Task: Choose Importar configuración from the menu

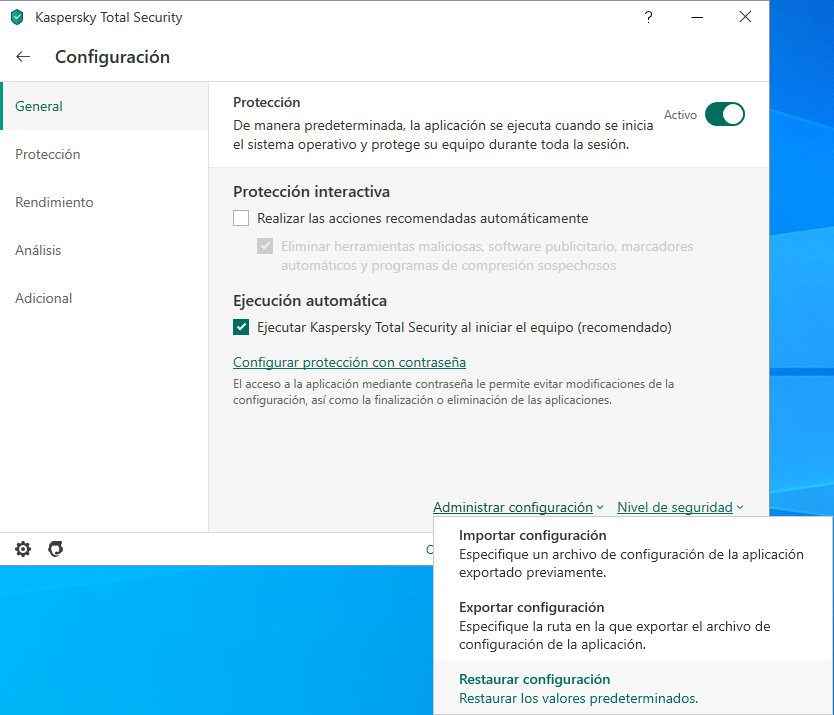Action: (x=633, y=553)
